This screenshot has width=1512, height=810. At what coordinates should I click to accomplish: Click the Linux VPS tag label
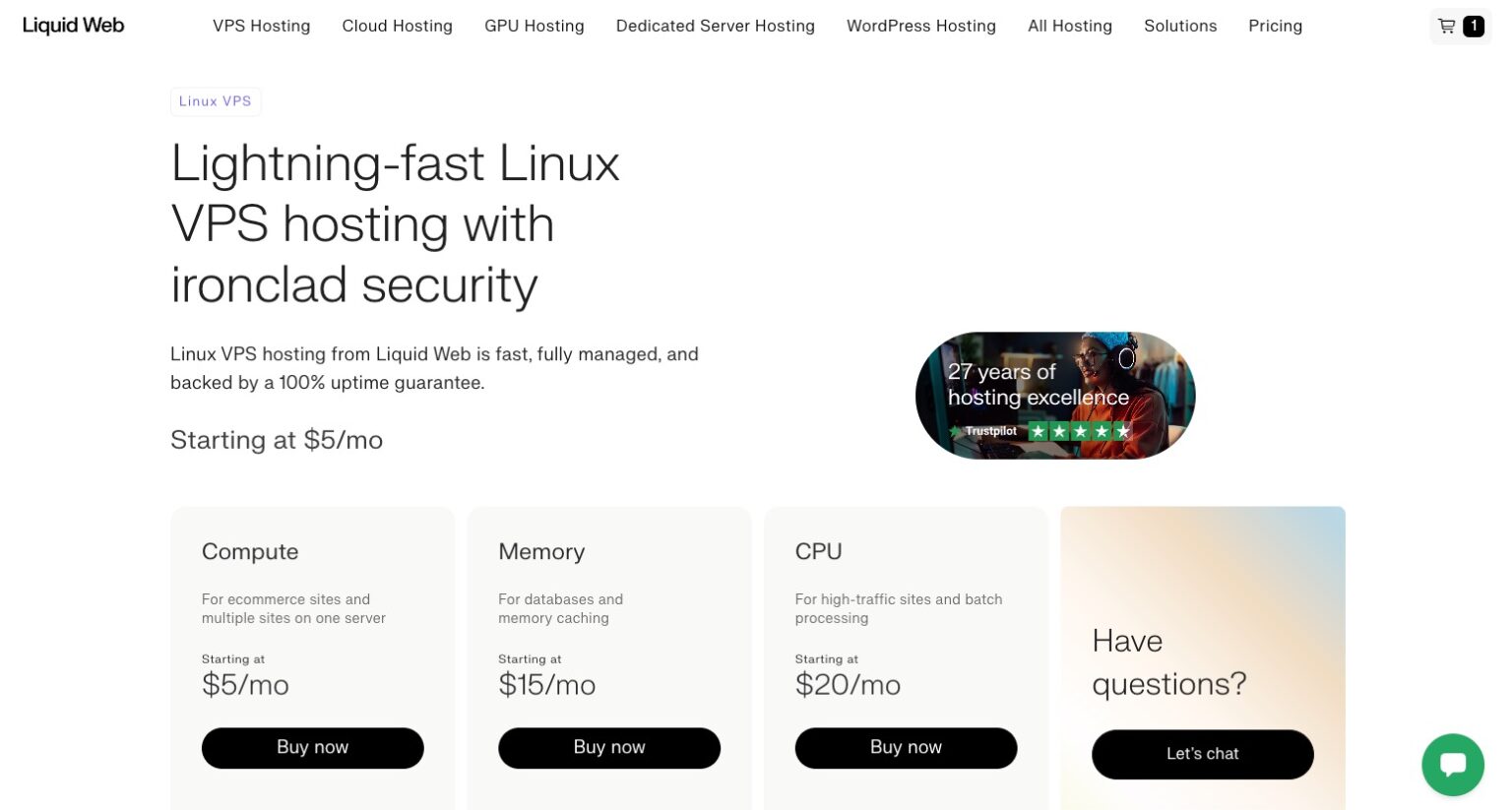pyautogui.click(x=216, y=101)
